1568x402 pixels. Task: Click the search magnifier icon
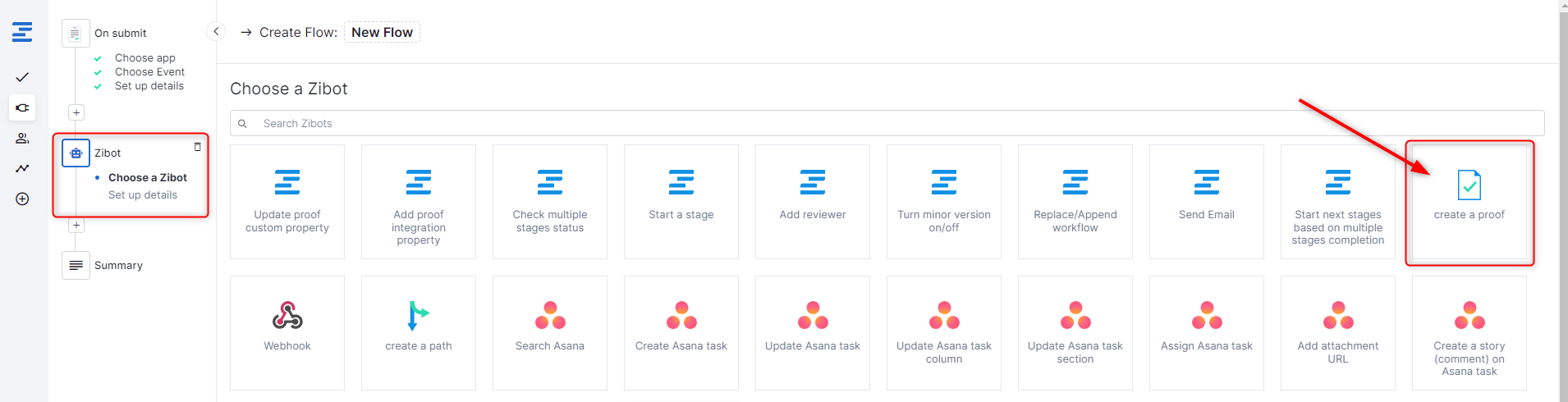click(242, 123)
